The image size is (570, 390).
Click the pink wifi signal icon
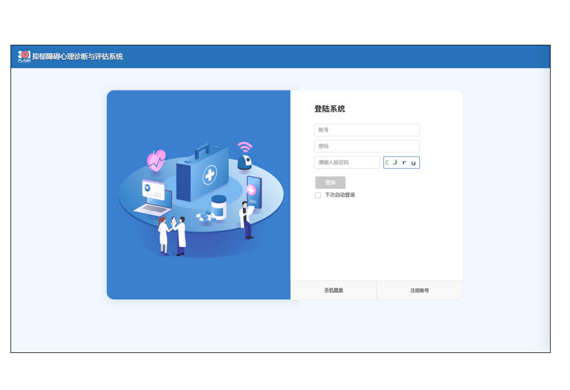pos(245,147)
